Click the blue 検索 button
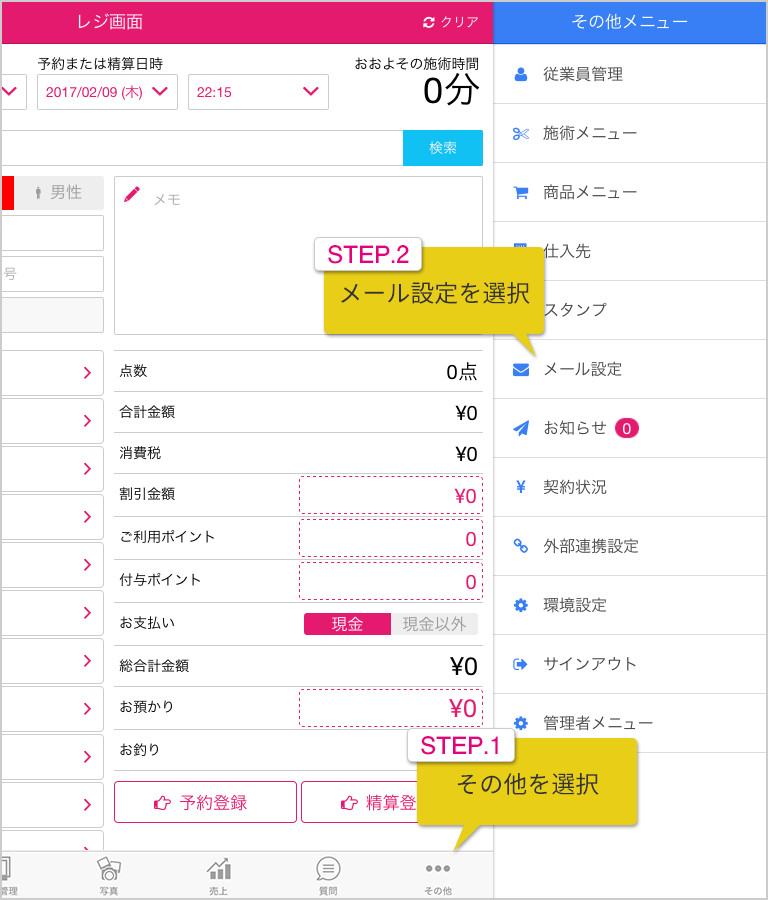The width and height of the screenshot is (768, 900). [443, 148]
